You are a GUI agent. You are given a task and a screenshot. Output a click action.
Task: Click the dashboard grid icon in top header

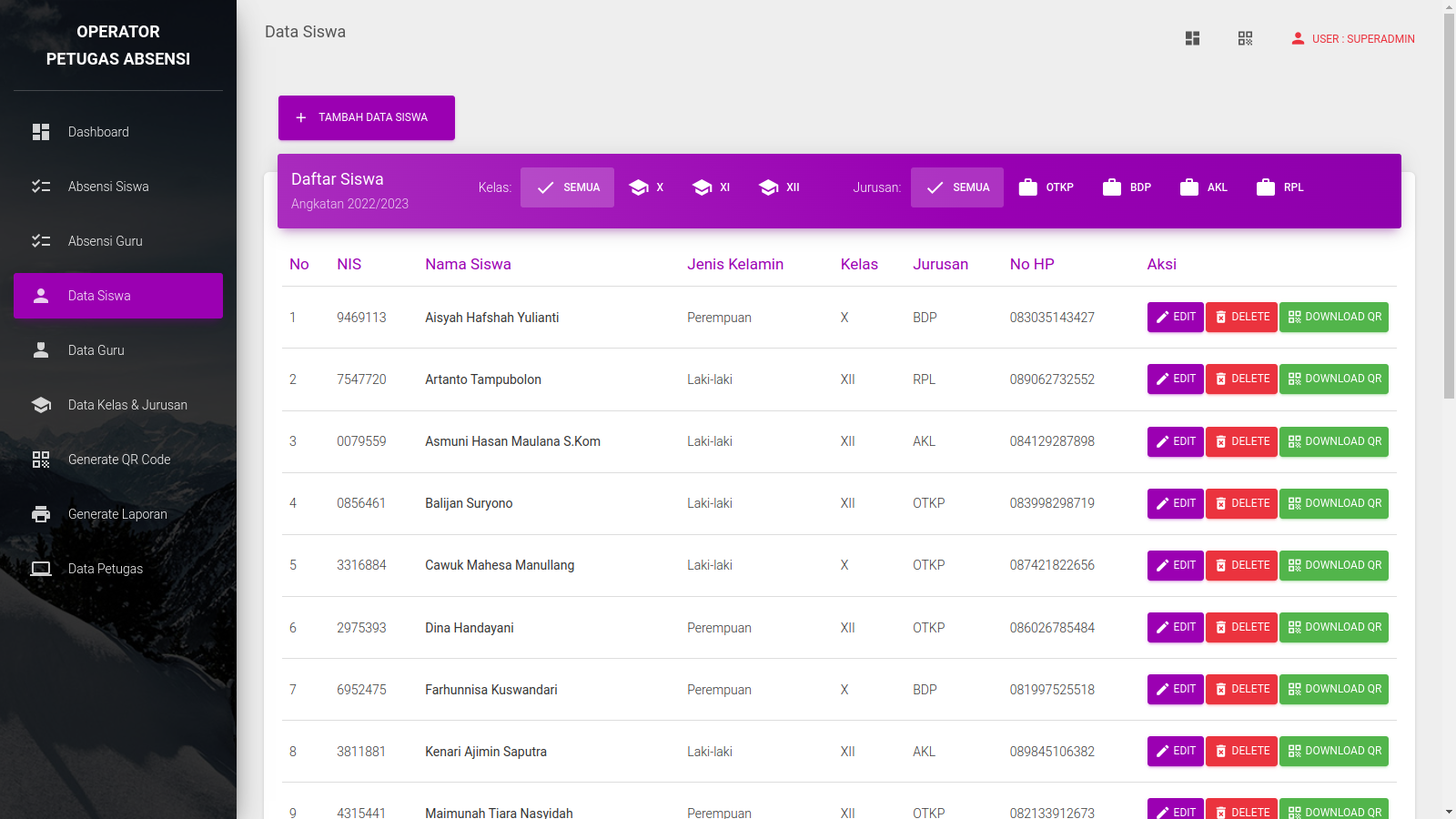click(1192, 38)
